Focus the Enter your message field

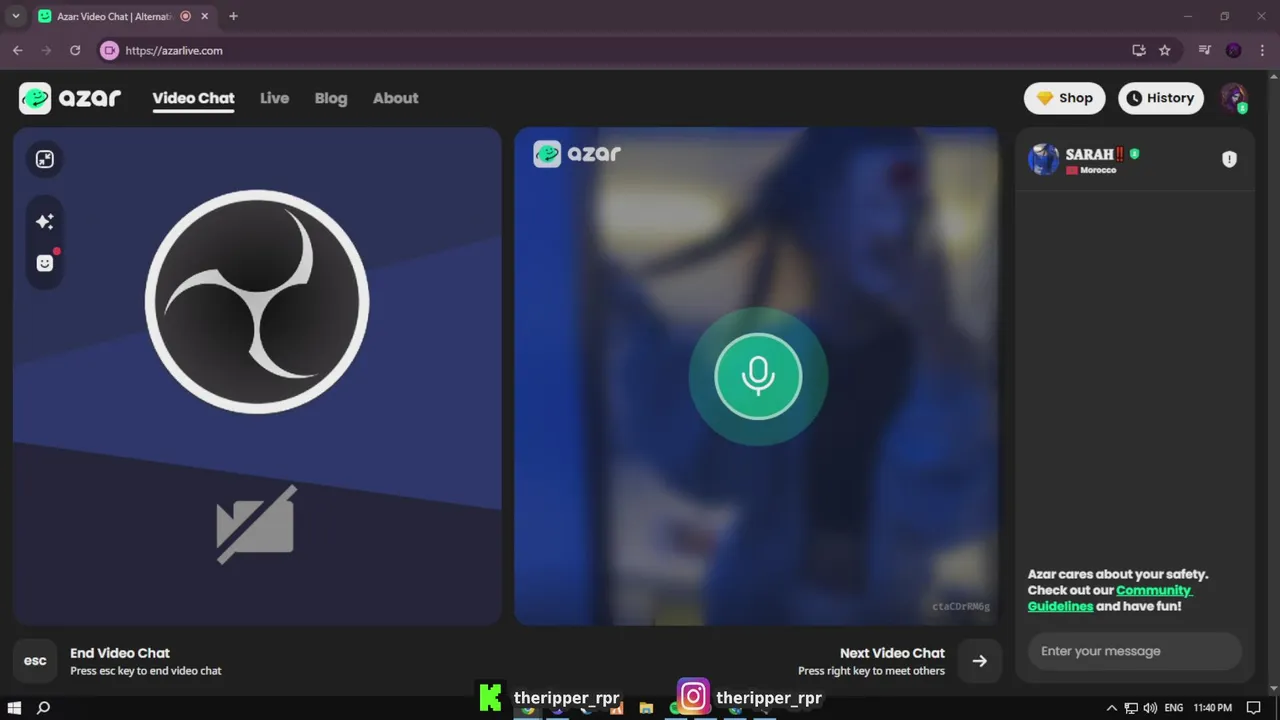coord(1134,651)
